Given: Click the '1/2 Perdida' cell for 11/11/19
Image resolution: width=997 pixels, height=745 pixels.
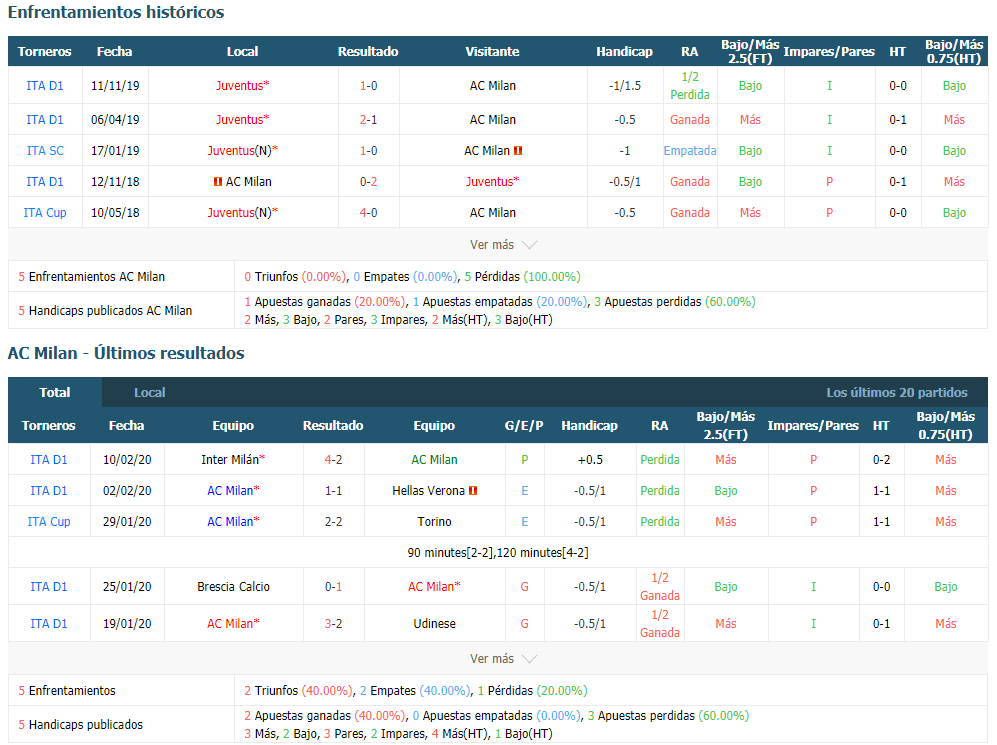Looking at the screenshot, I should tap(690, 86).
